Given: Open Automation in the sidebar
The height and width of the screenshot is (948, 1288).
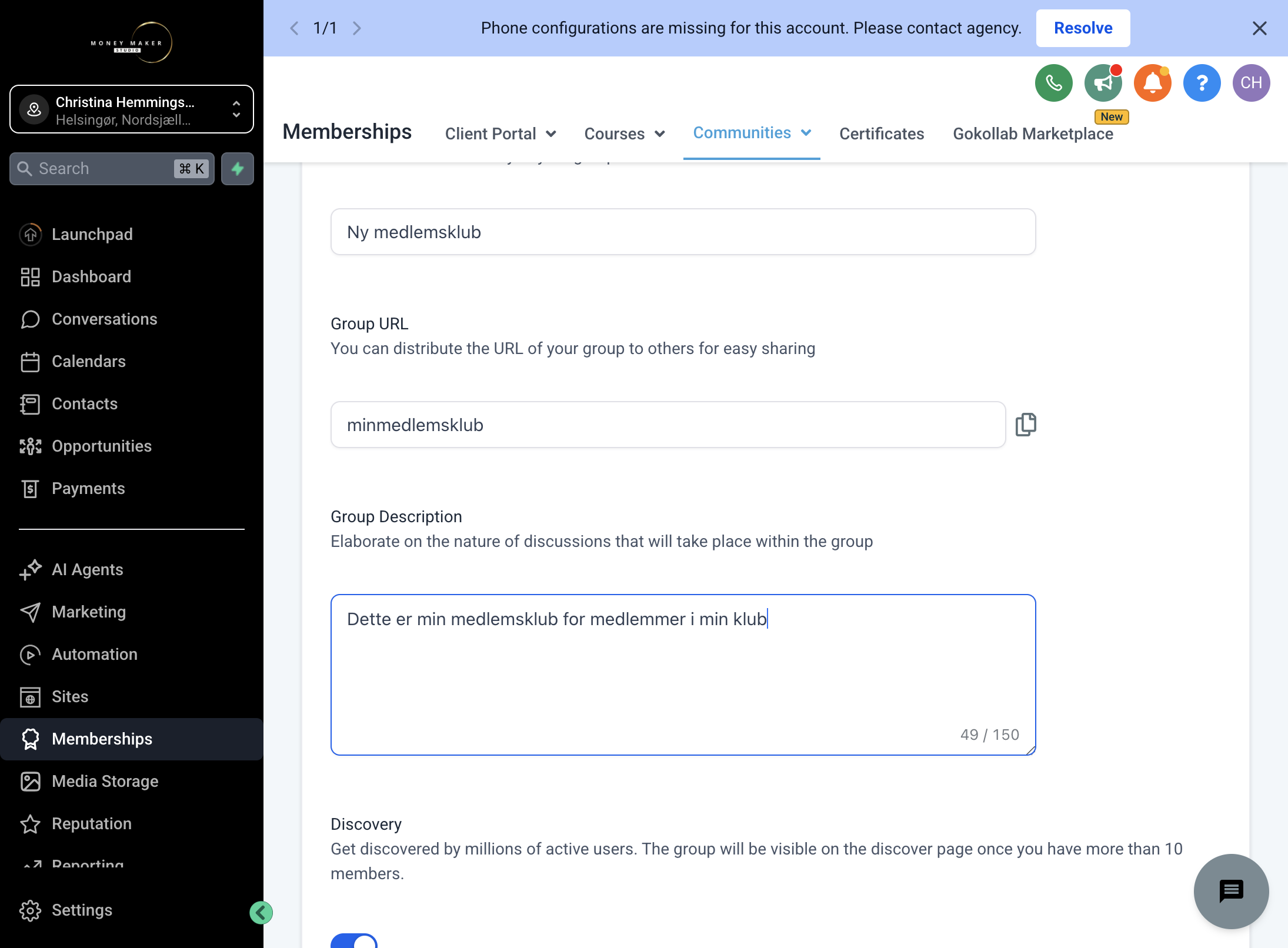Looking at the screenshot, I should (x=132, y=654).
